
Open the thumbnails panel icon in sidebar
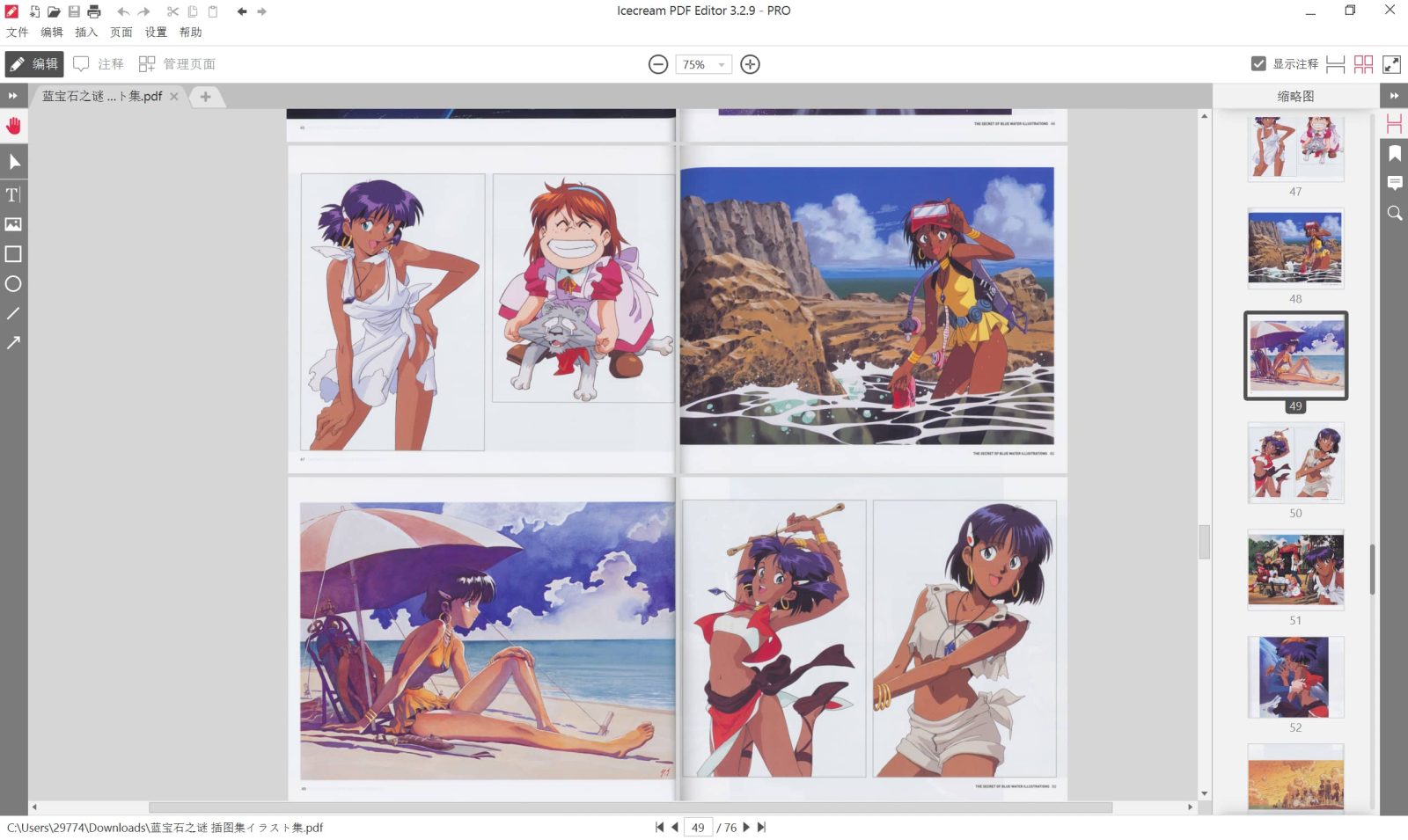pos(1394,124)
